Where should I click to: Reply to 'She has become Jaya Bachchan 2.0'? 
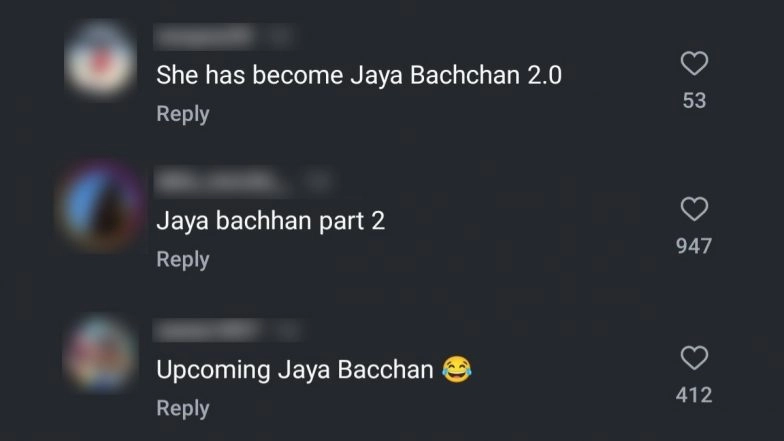(182, 114)
